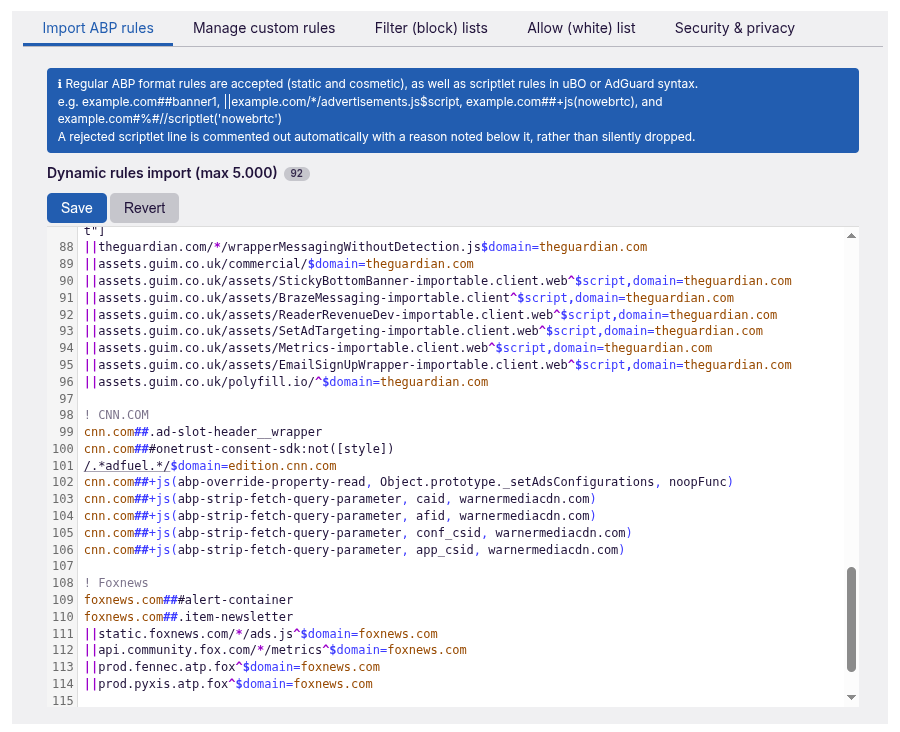Click the EmailSignUpWrapper rule line

pos(438,365)
